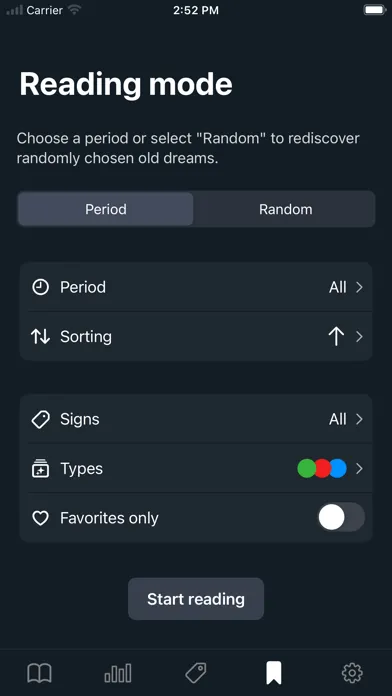
Task: Open the tags tab in bottom bar
Action: pyautogui.click(x=196, y=673)
